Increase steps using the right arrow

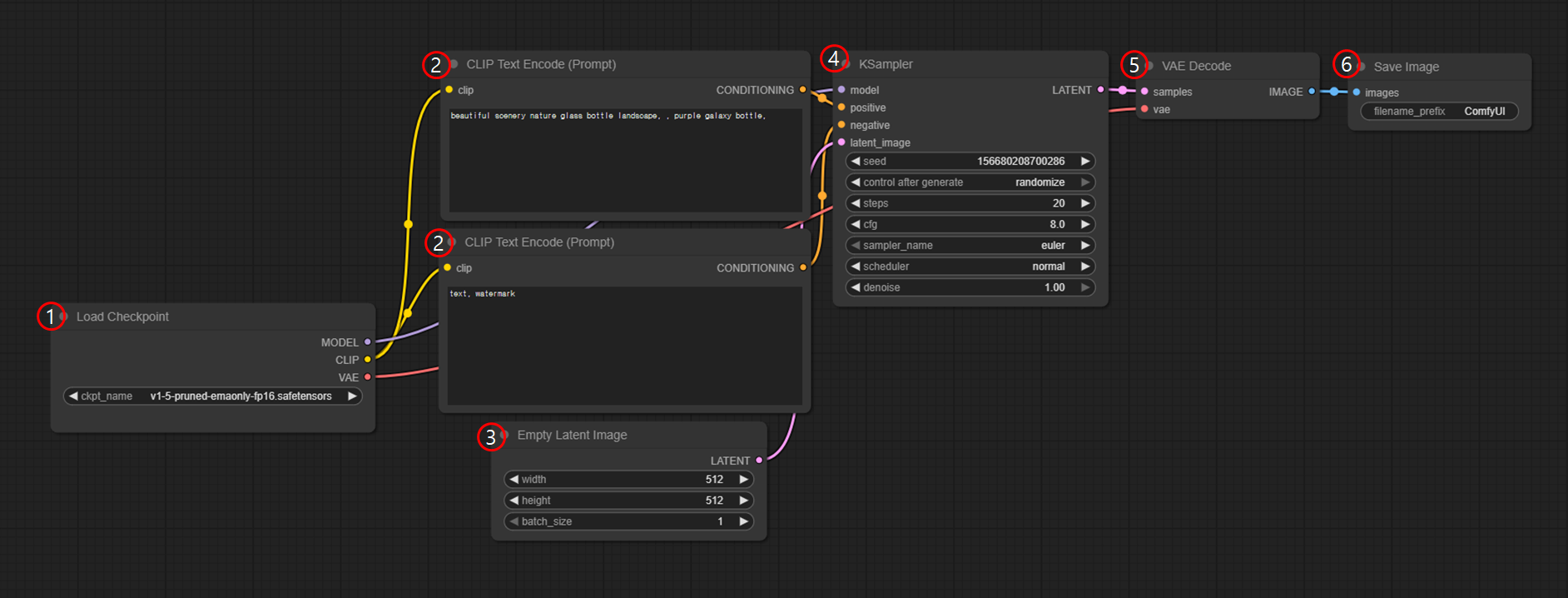(x=1084, y=203)
